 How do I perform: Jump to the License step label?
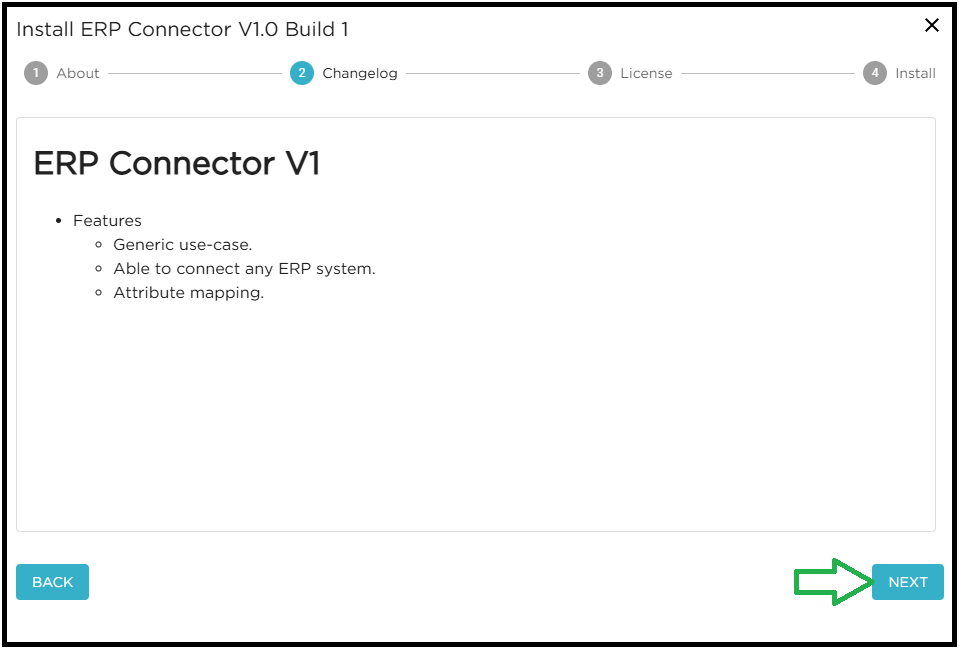(x=646, y=73)
